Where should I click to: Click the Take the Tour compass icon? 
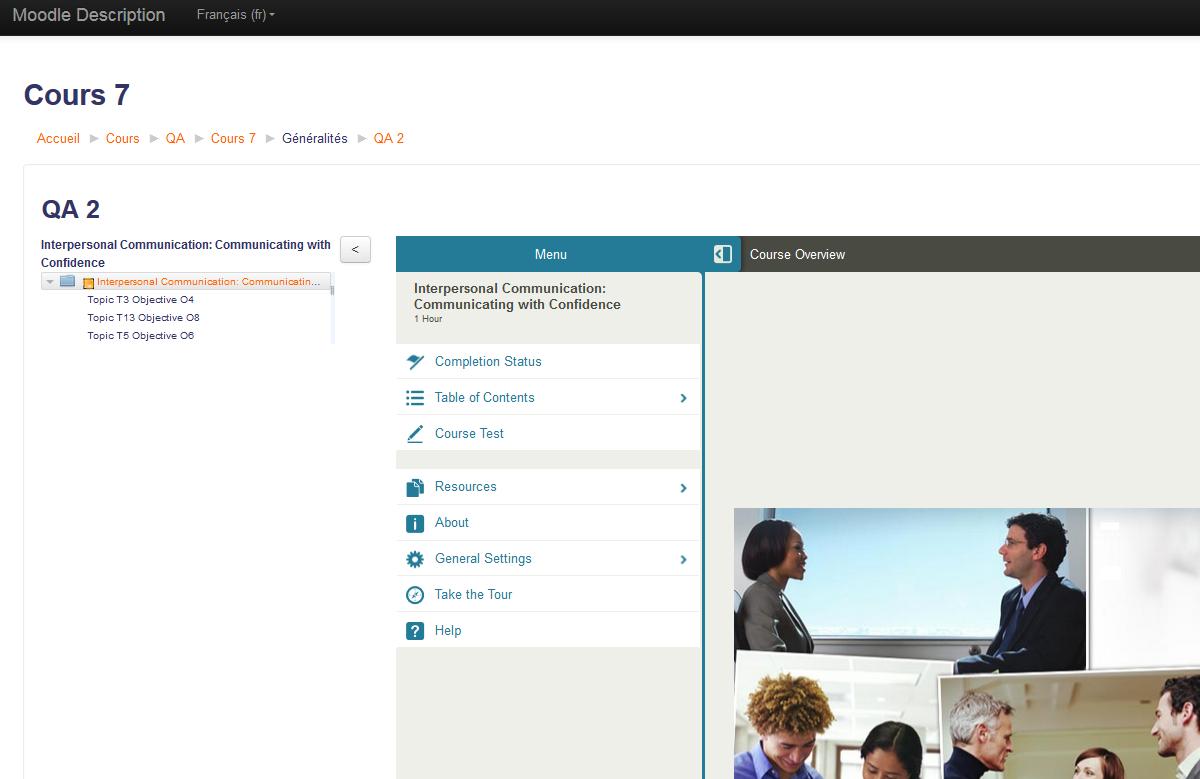click(415, 595)
